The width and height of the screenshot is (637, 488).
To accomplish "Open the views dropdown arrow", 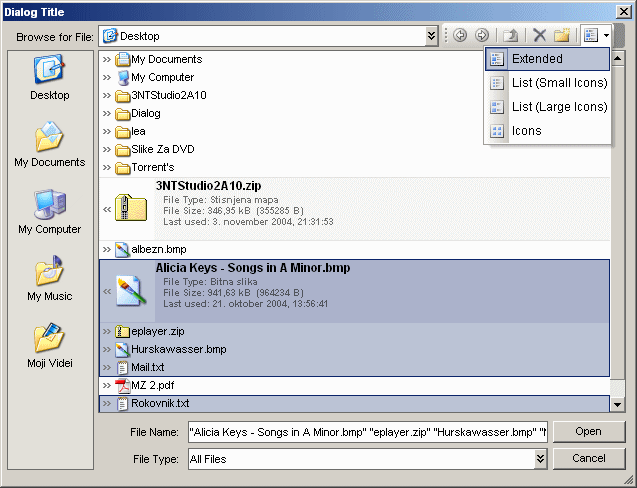I will (x=606, y=36).
